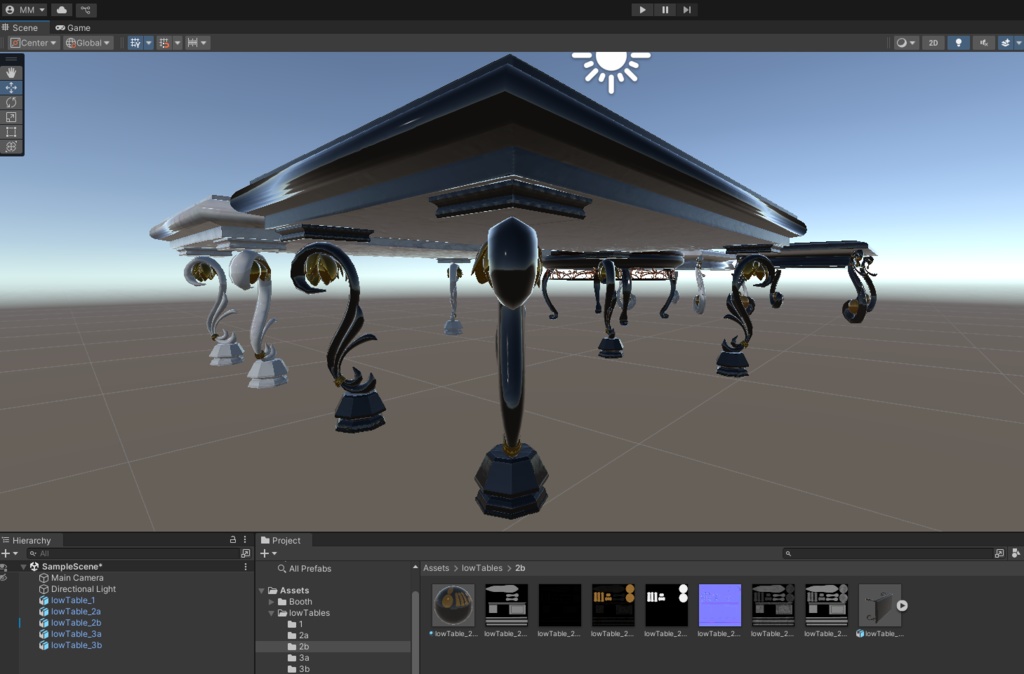Screen dimensions: 1024x674
Task: Switch to the Game tab
Action: [x=72, y=27]
